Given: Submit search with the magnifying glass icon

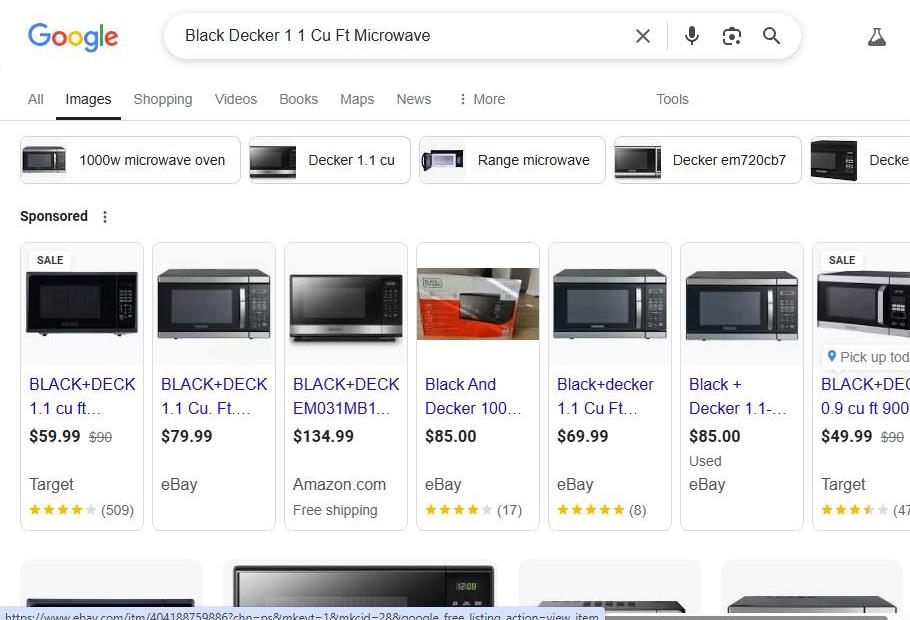Looking at the screenshot, I should pyautogui.click(x=771, y=36).
